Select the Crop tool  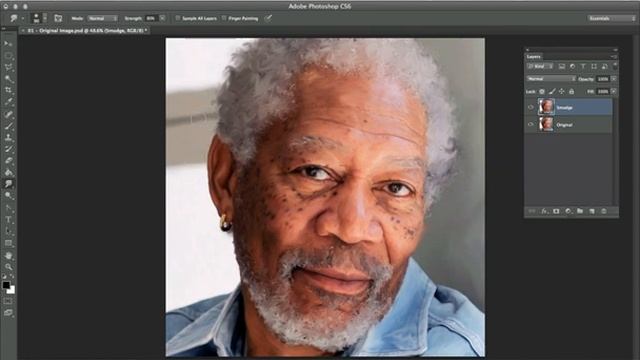click(8, 90)
